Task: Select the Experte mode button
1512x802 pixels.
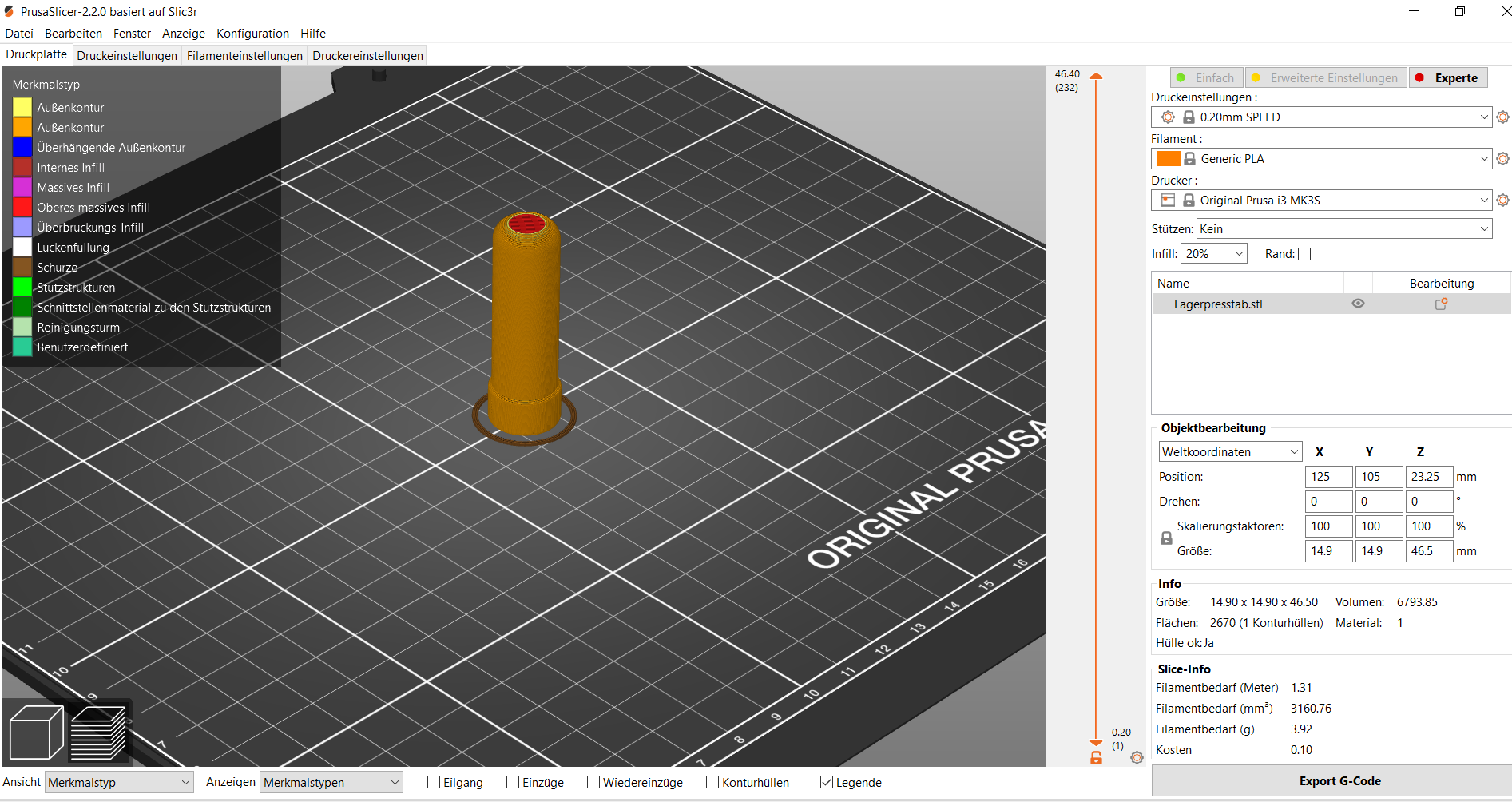Action: pos(1448,77)
